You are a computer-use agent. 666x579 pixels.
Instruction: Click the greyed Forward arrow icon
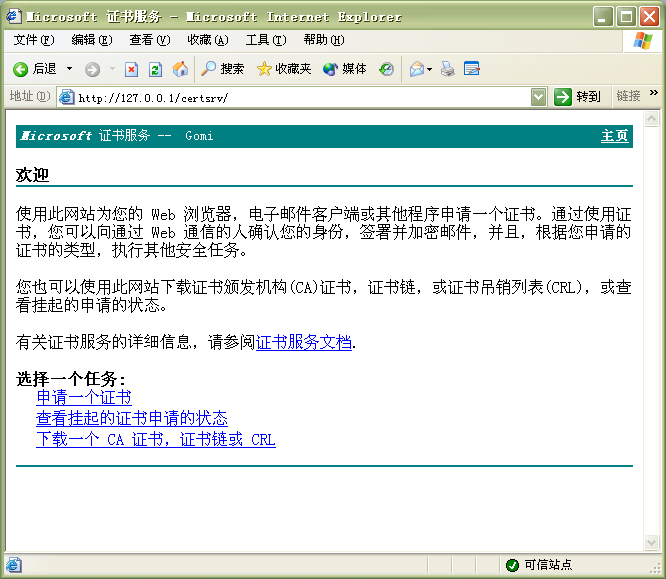point(92,69)
